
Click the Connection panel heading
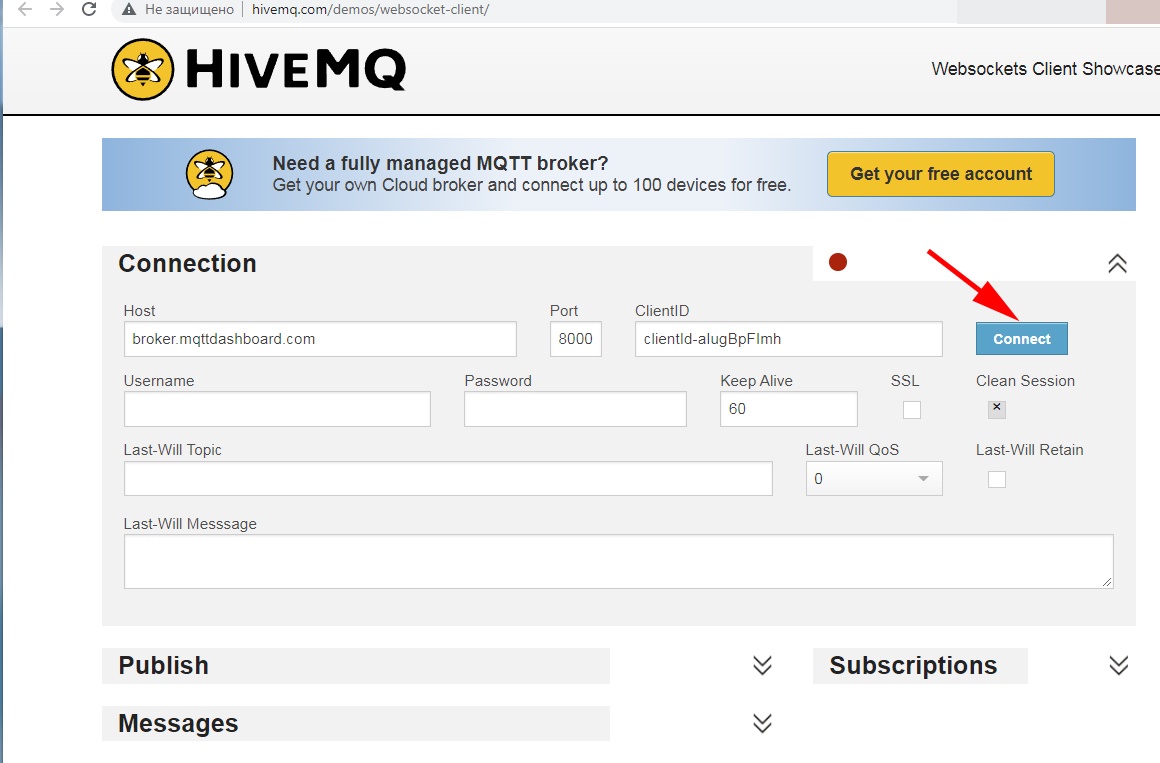187,263
